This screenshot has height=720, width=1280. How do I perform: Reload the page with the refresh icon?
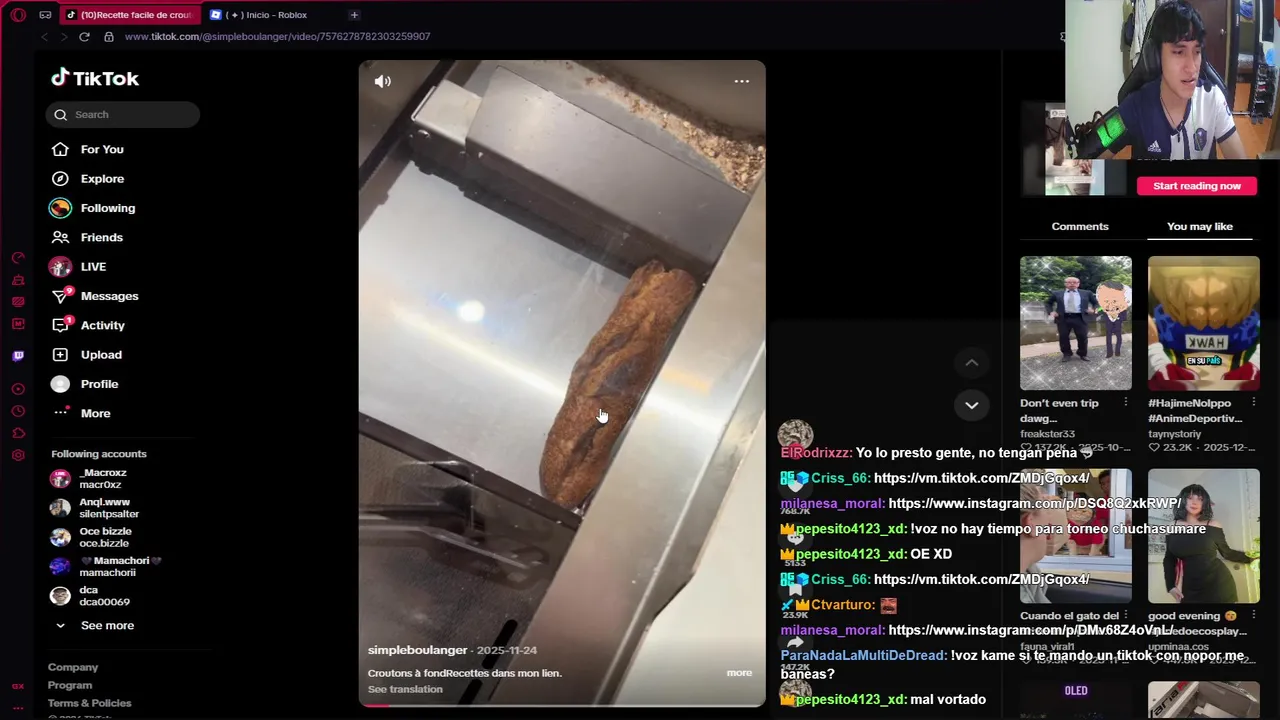tap(84, 36)
